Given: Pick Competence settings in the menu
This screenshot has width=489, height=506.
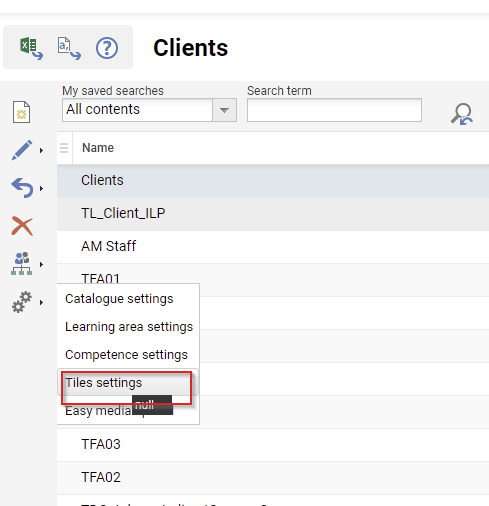Looking at the screenshot, I should tap(126, 355).
